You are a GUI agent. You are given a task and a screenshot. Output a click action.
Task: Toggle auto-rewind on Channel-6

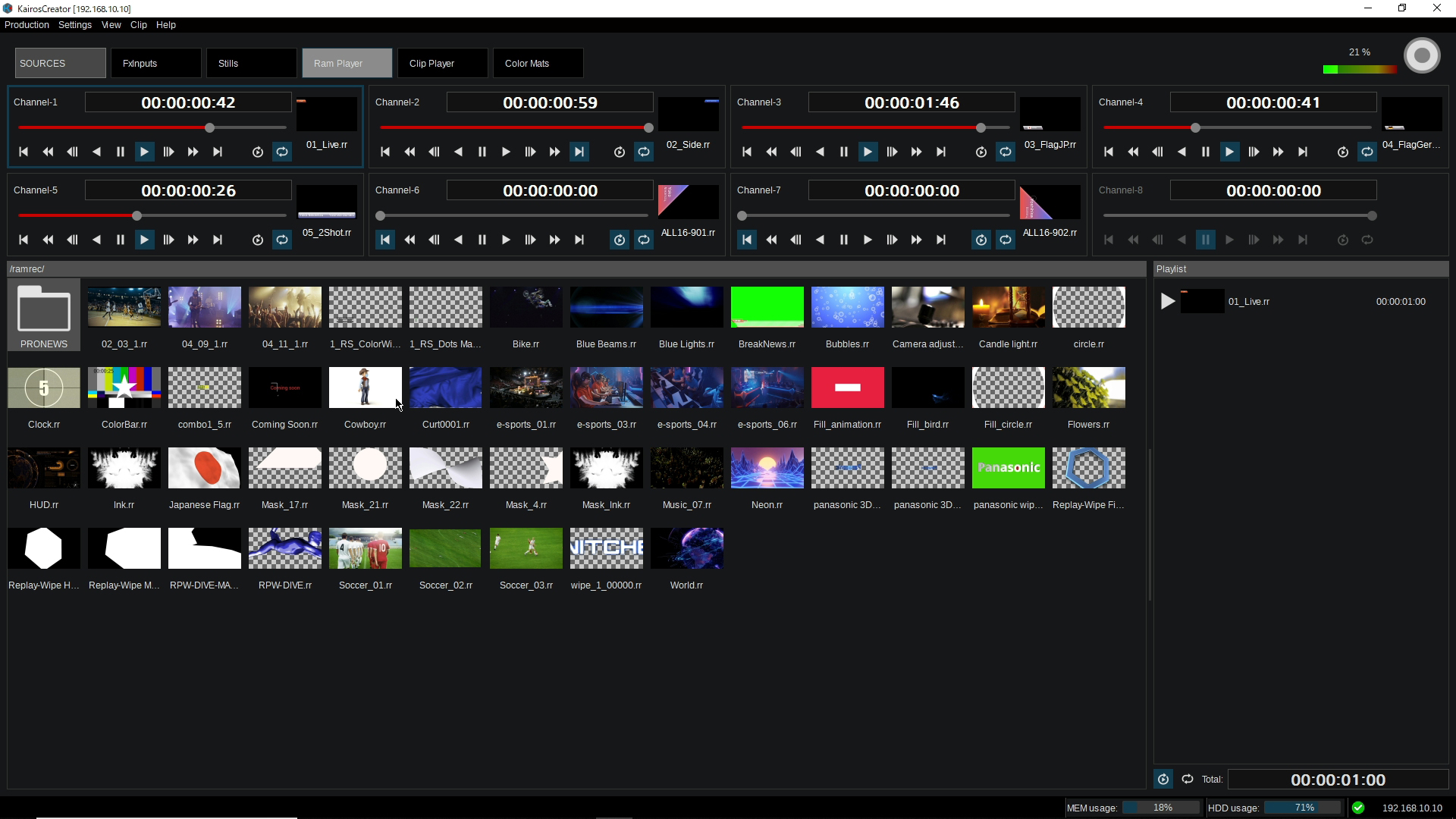click(x=620, y=240)
